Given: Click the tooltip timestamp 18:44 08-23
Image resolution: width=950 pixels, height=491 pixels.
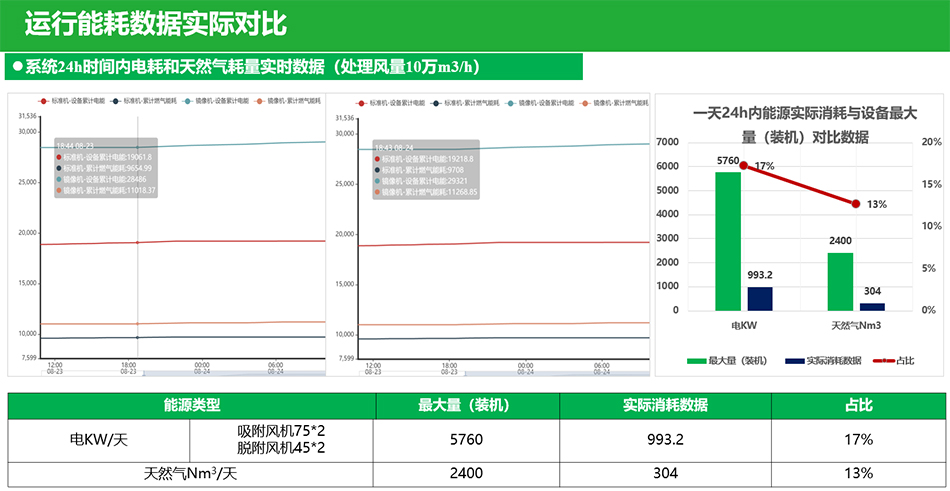Looking at the screenshot, I should [75, 146].
